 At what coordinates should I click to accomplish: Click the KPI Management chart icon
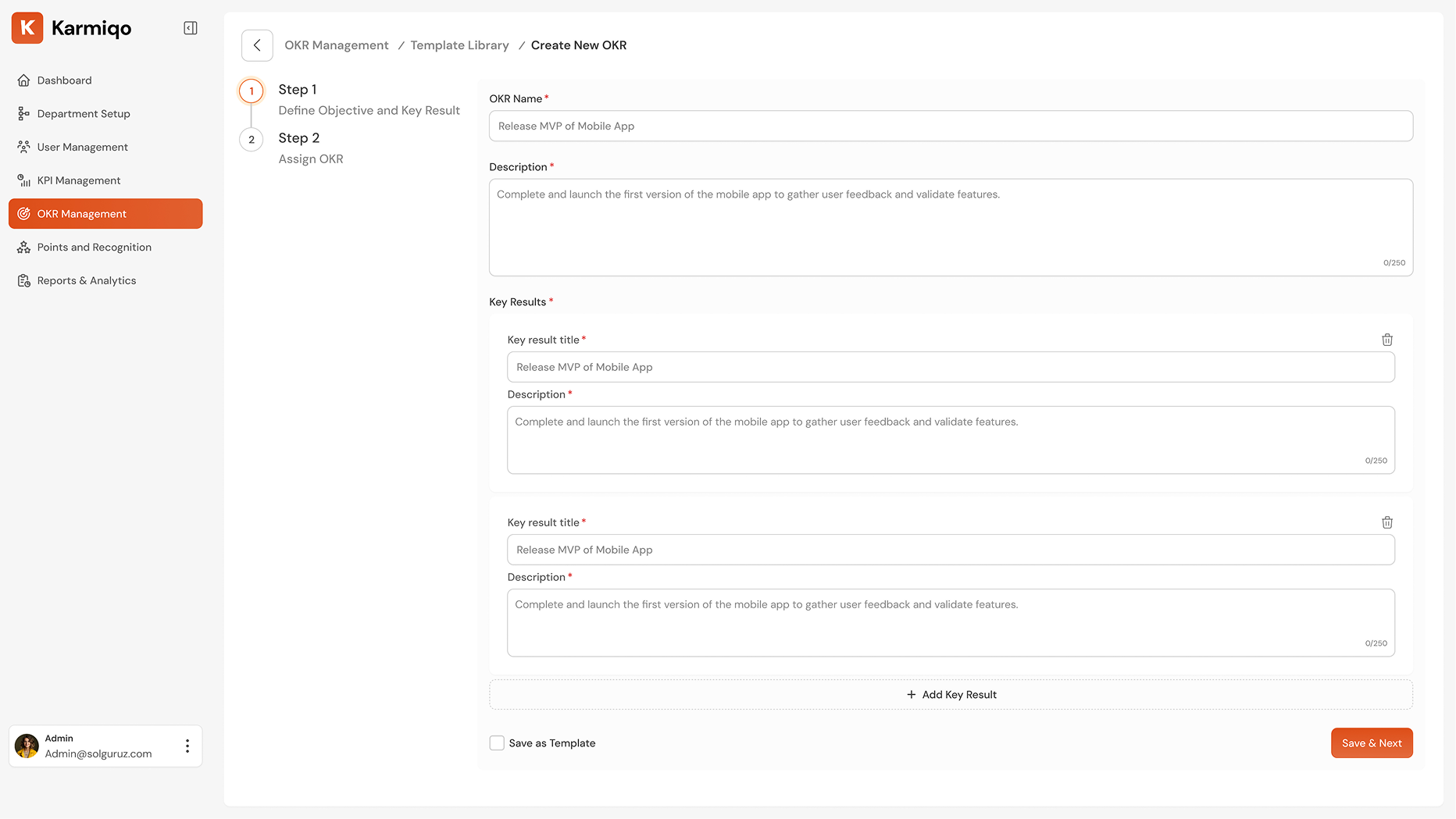24,180
